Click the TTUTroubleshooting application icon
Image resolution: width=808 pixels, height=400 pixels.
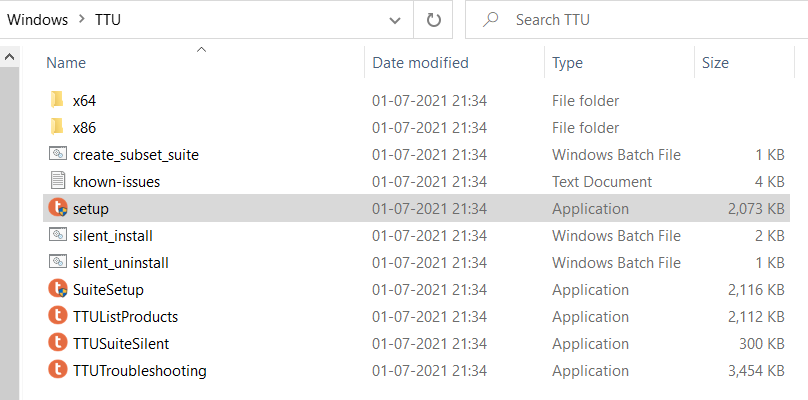click(x=58, y=370)
